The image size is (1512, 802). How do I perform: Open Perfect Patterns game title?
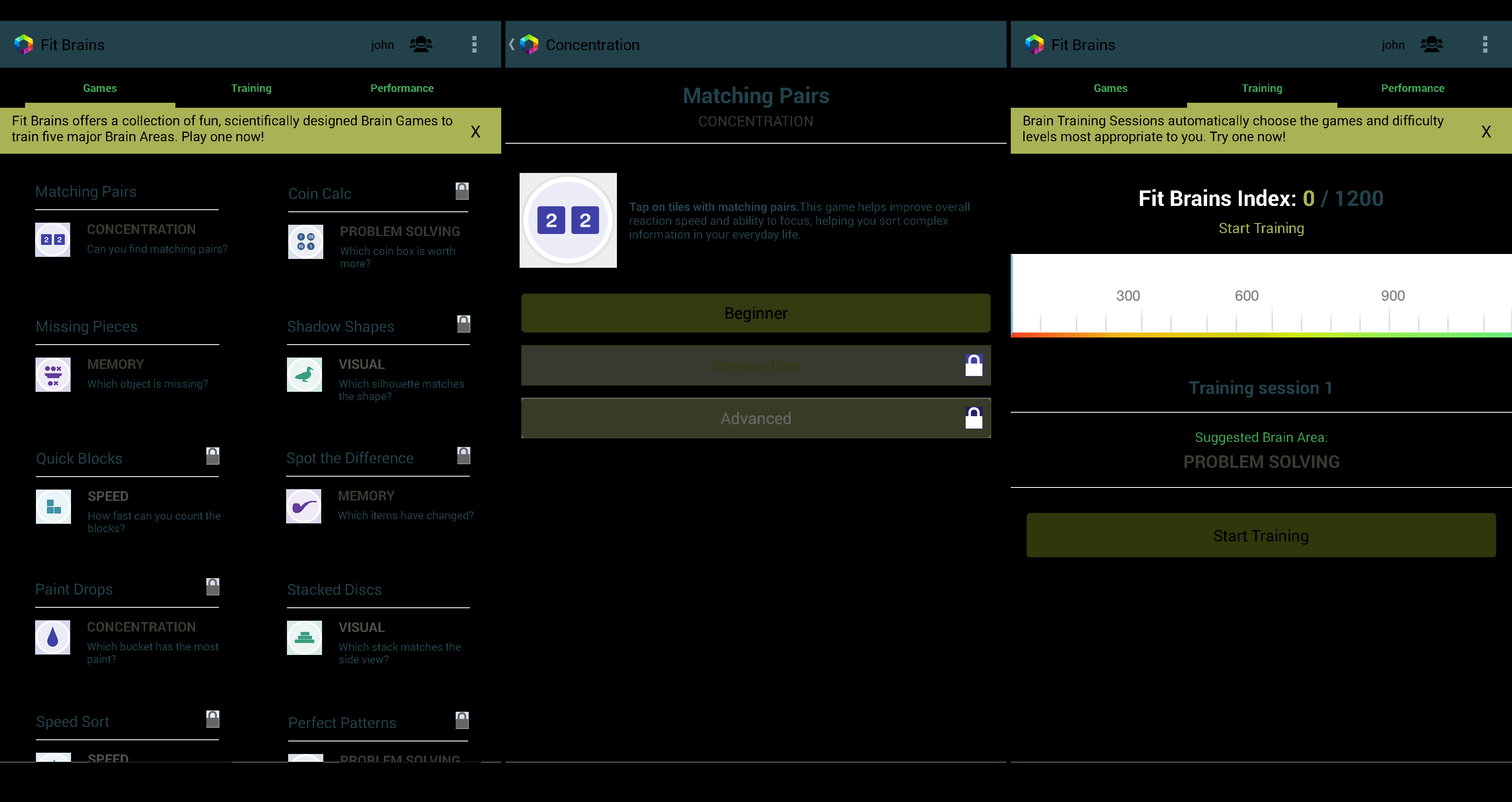click(x=342, y=723)
